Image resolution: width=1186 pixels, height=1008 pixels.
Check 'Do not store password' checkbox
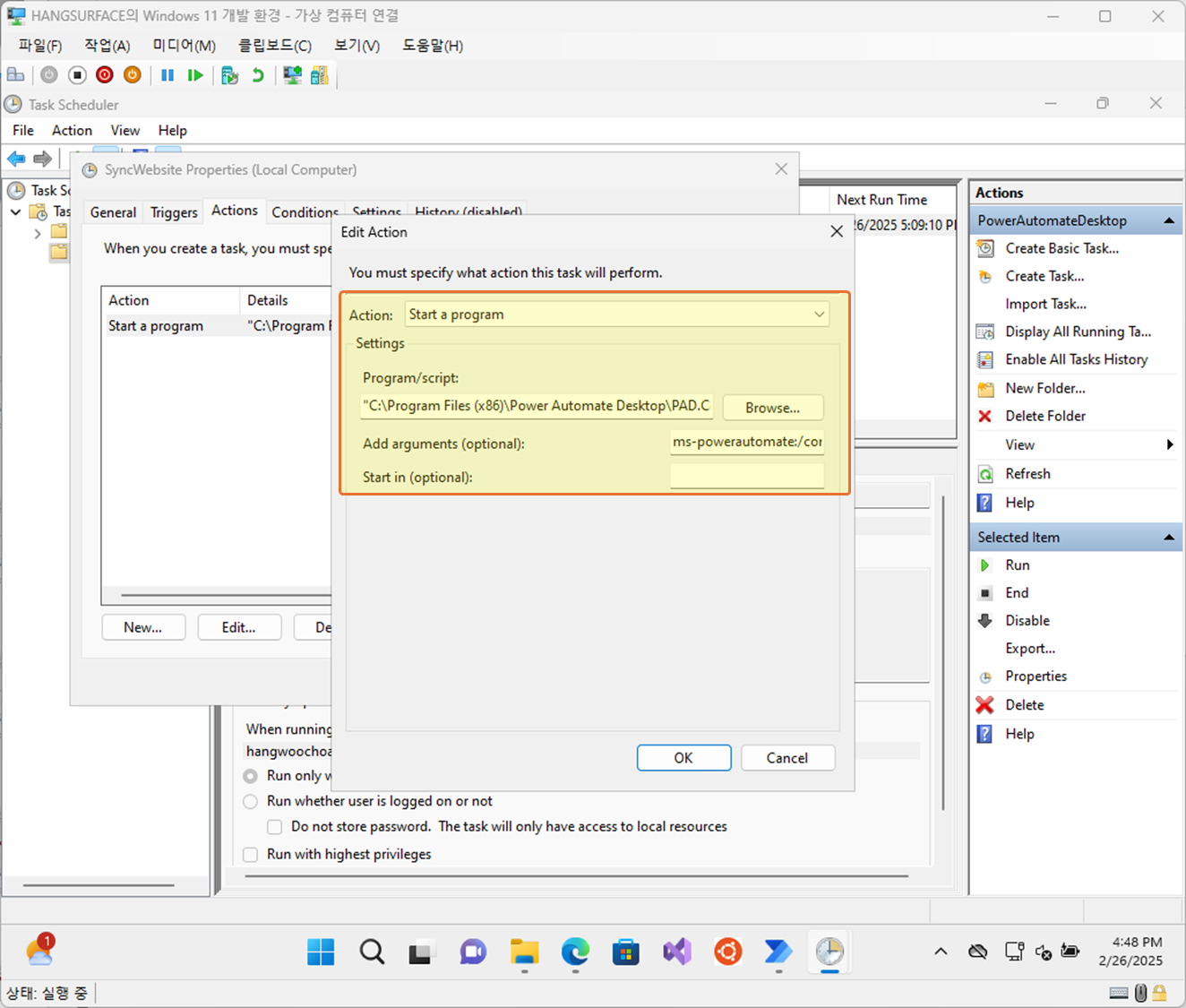(x=275, y=827)
